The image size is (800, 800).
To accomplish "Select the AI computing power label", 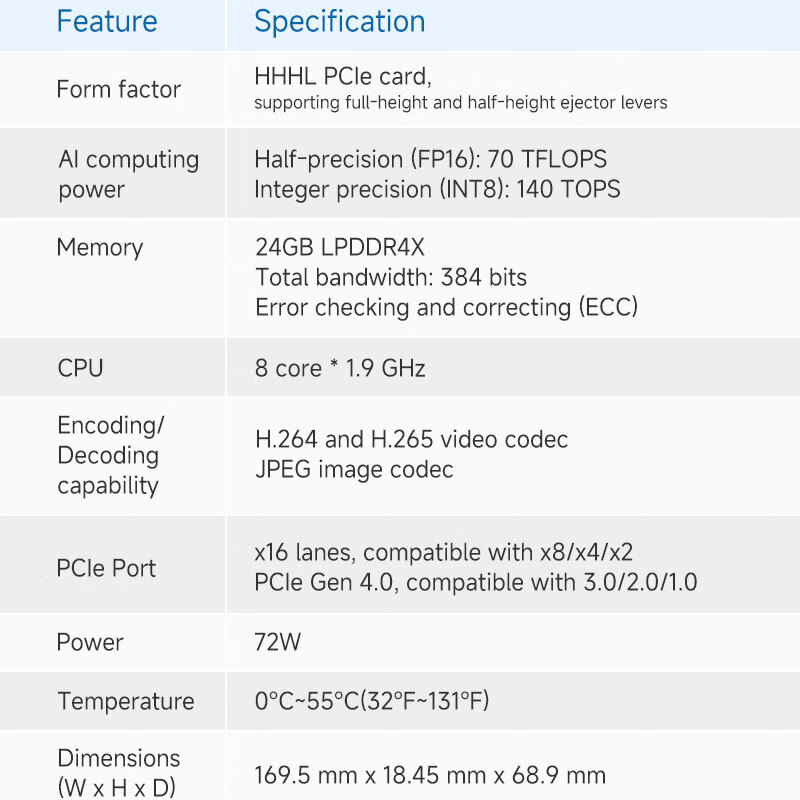I will (x=128, y=174).
